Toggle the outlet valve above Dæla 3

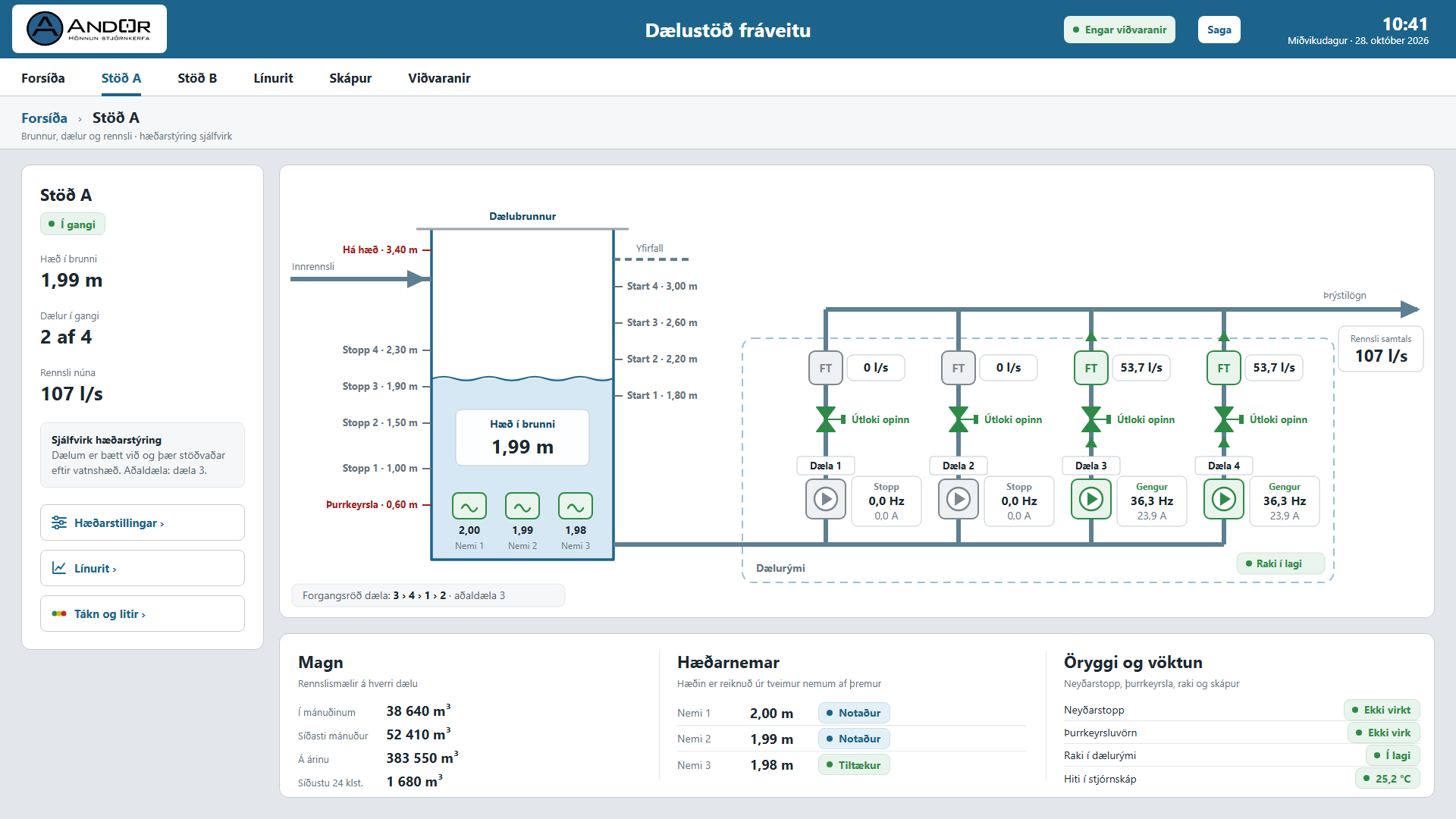(1092, 419)
